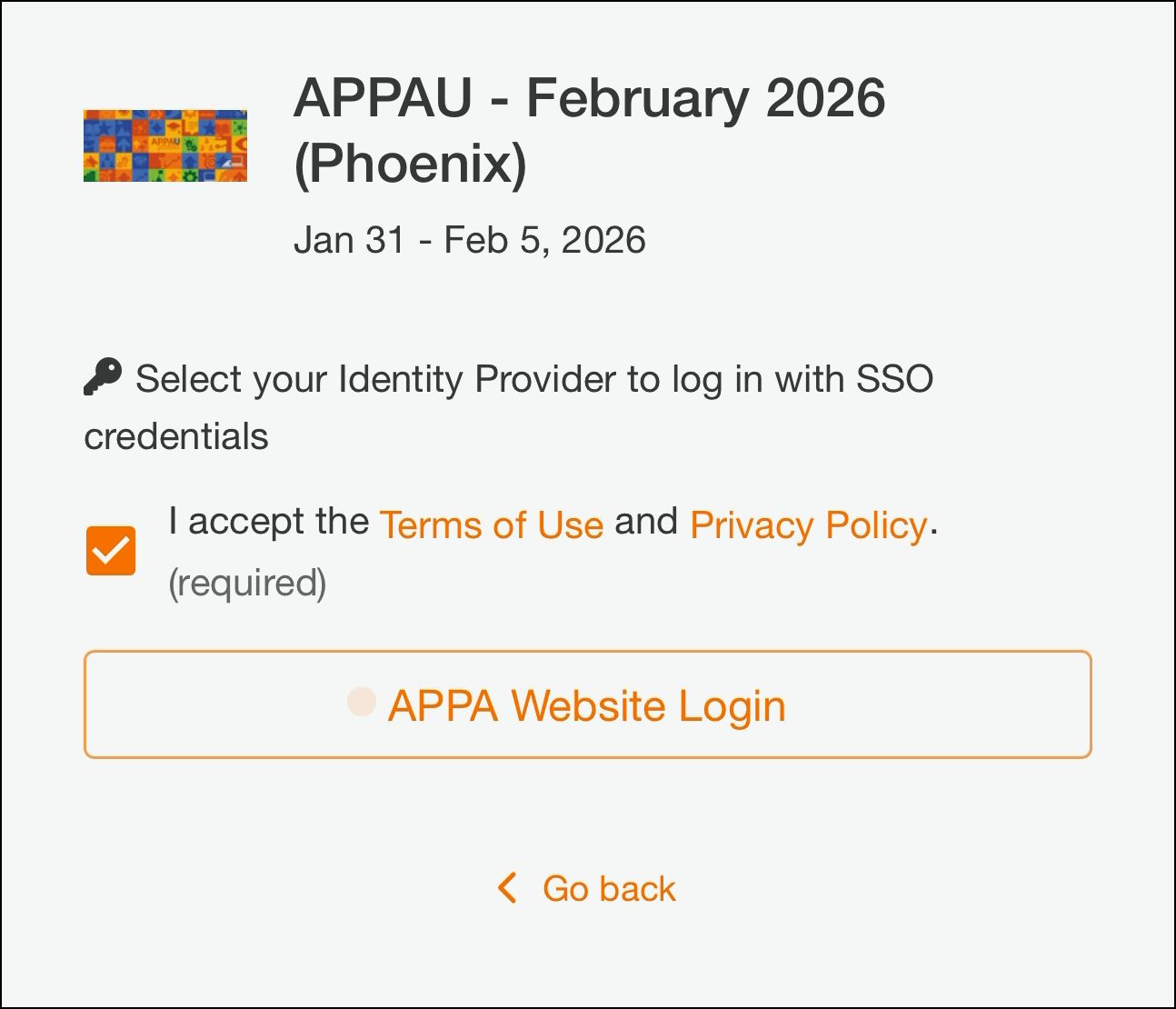Viewport: 1176px width, 1009px height.
Task: Click the Jan 31 - Feb 5, 2026 date
Action: coord(469,241)
